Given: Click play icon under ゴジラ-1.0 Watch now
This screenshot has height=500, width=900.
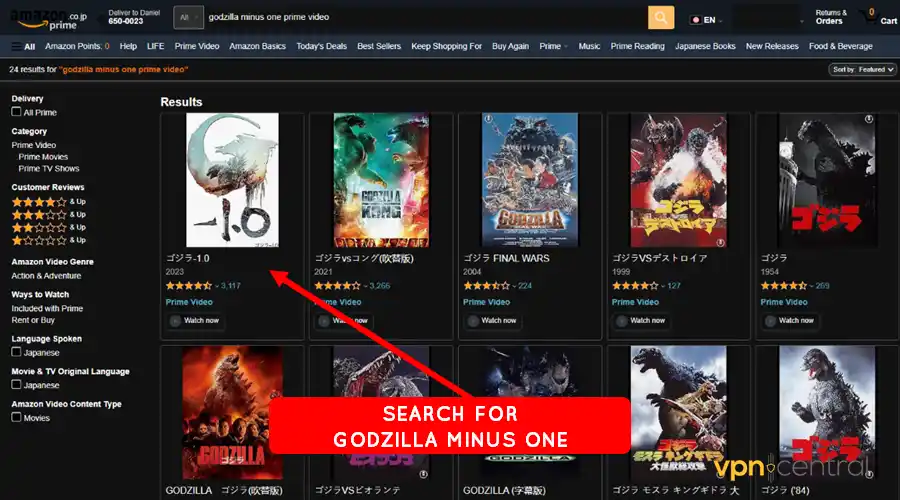Looking at the screenshot, I should coord(176,321).
